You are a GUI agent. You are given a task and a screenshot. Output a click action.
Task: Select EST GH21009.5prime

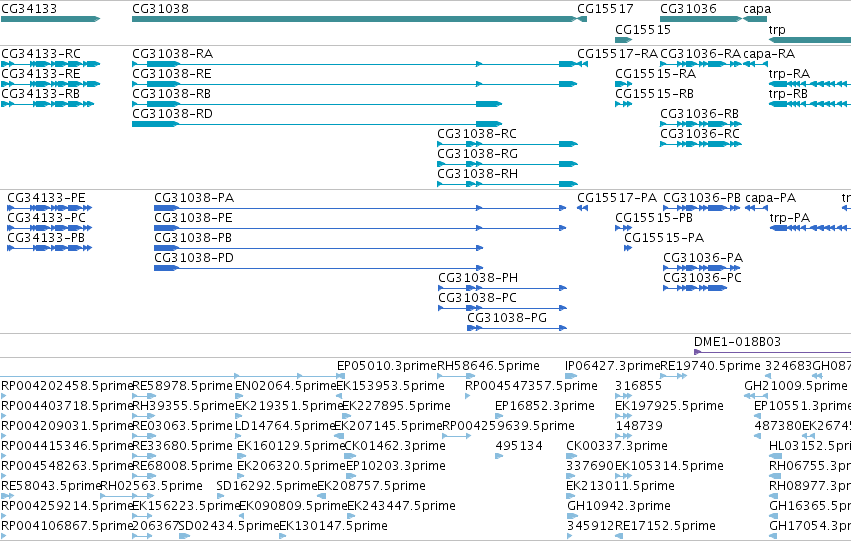(796, 386)
